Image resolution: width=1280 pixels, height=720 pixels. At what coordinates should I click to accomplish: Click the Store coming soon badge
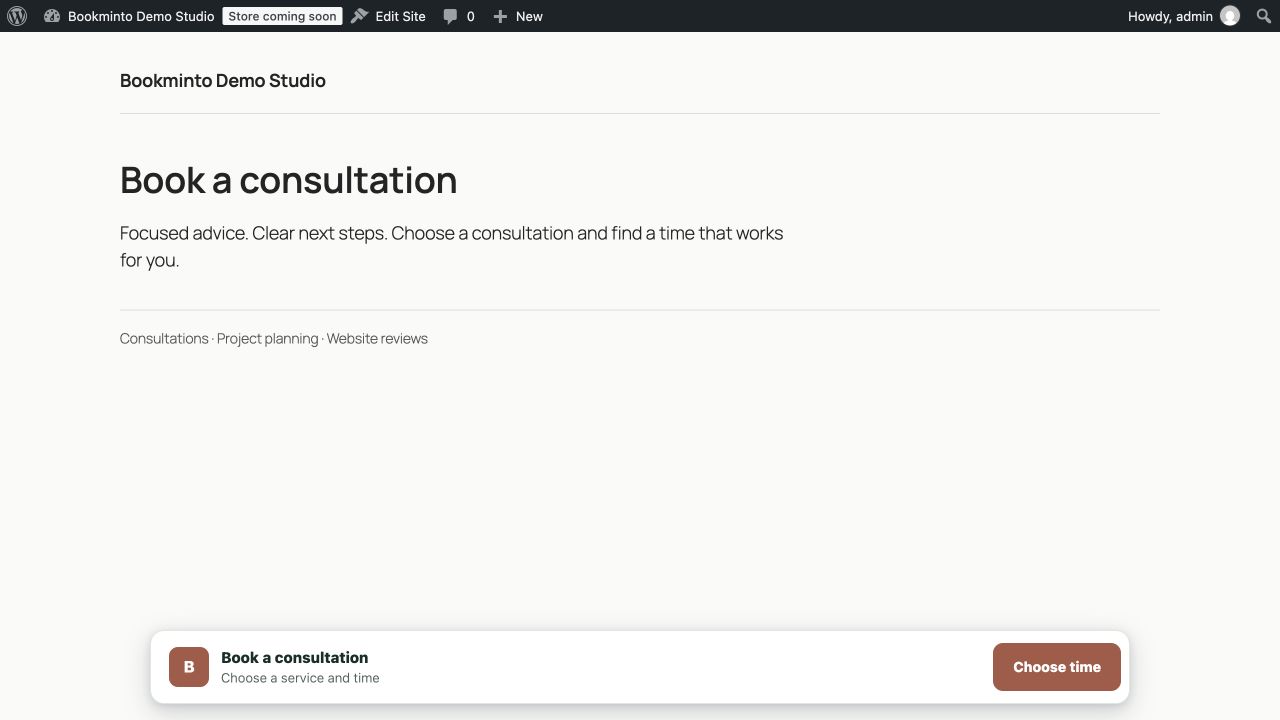(282, 16)
